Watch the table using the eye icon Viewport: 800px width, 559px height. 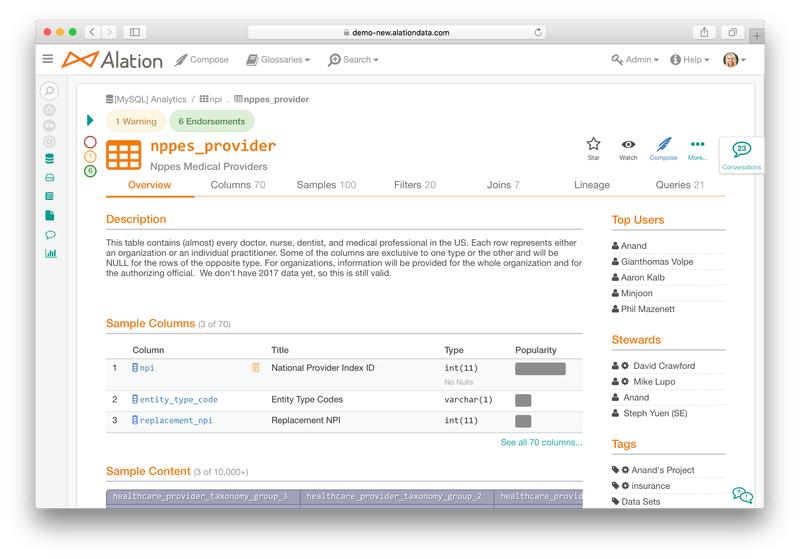click(628, 148)
